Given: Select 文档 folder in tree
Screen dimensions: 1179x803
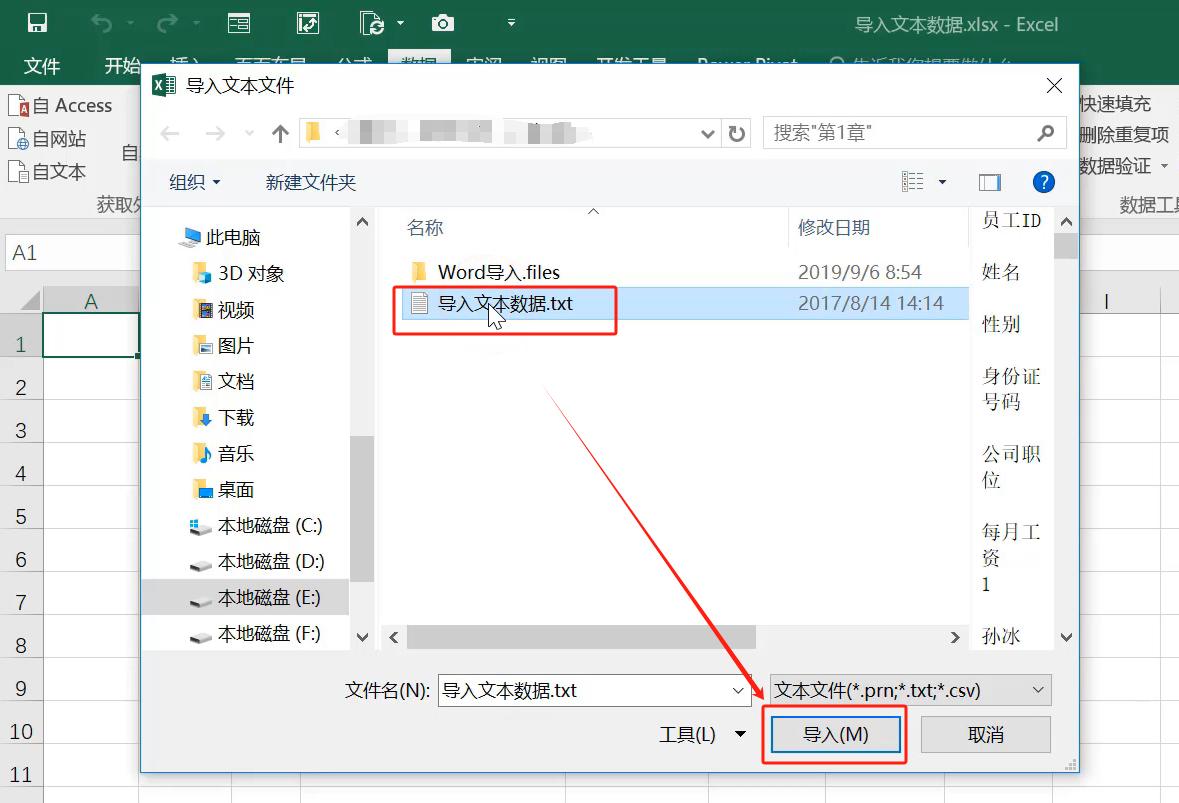Looking at the screenshot, I should (x=224, y=382).
